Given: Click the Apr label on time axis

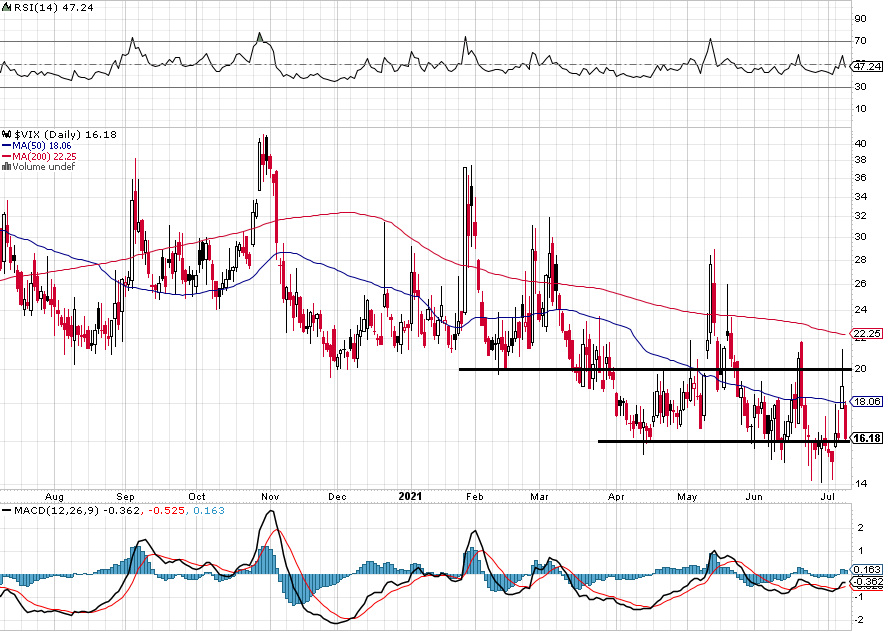Looking at the screenshot, I should (x=616, y=497).
